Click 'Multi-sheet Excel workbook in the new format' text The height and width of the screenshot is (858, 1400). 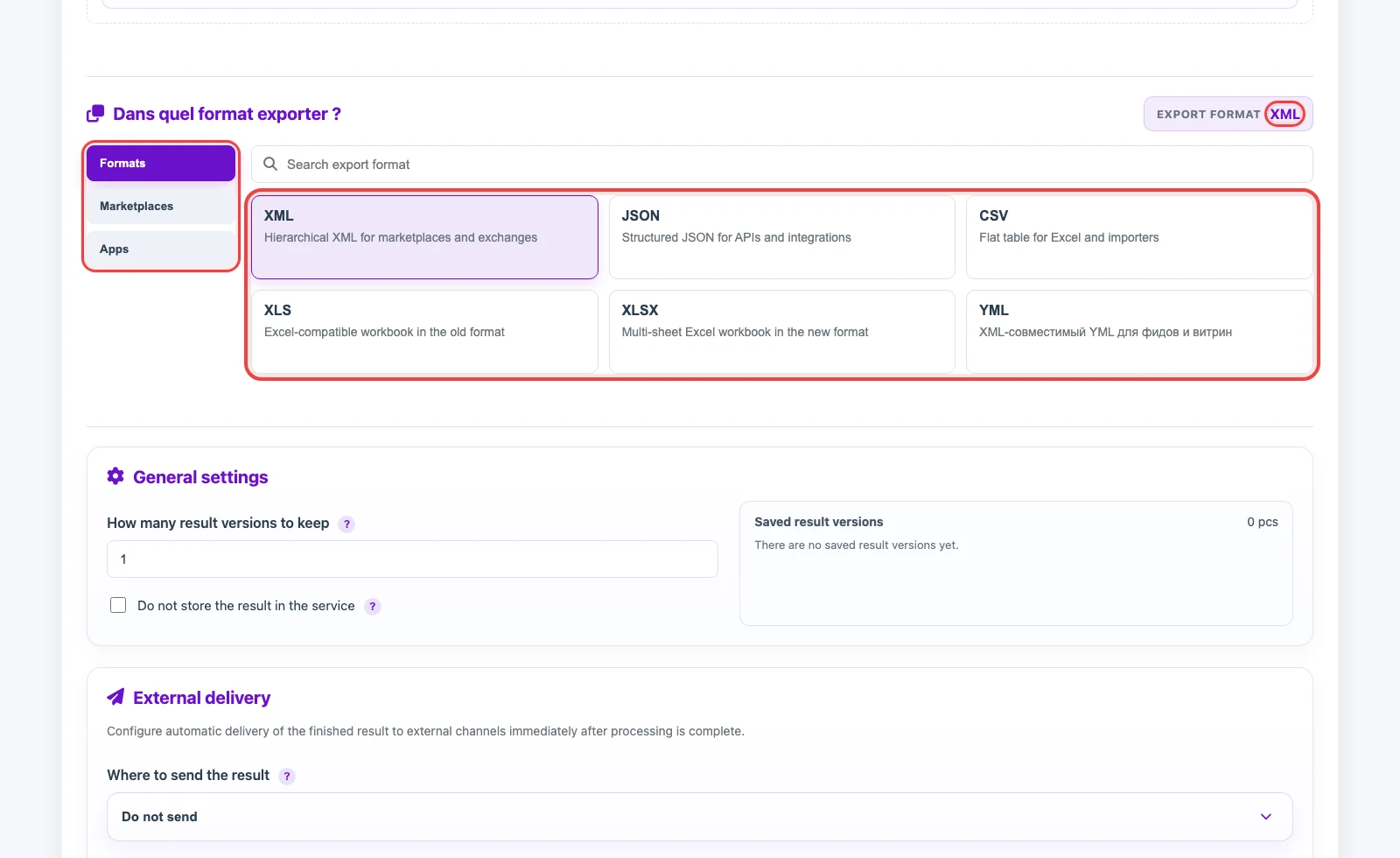[x=745, y=332]
